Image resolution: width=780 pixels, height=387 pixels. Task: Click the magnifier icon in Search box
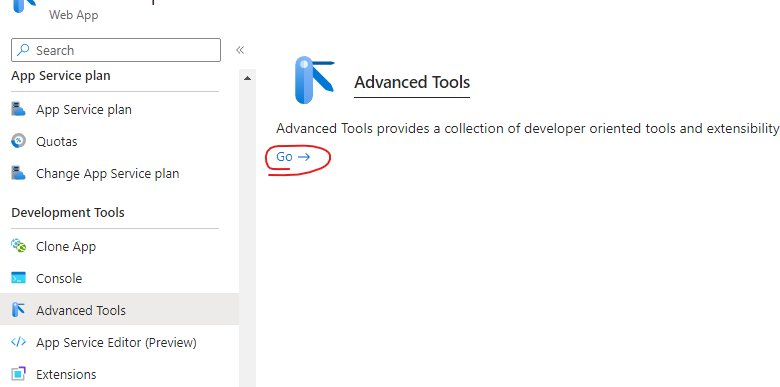pyautogui.click(x=23, y=50)
